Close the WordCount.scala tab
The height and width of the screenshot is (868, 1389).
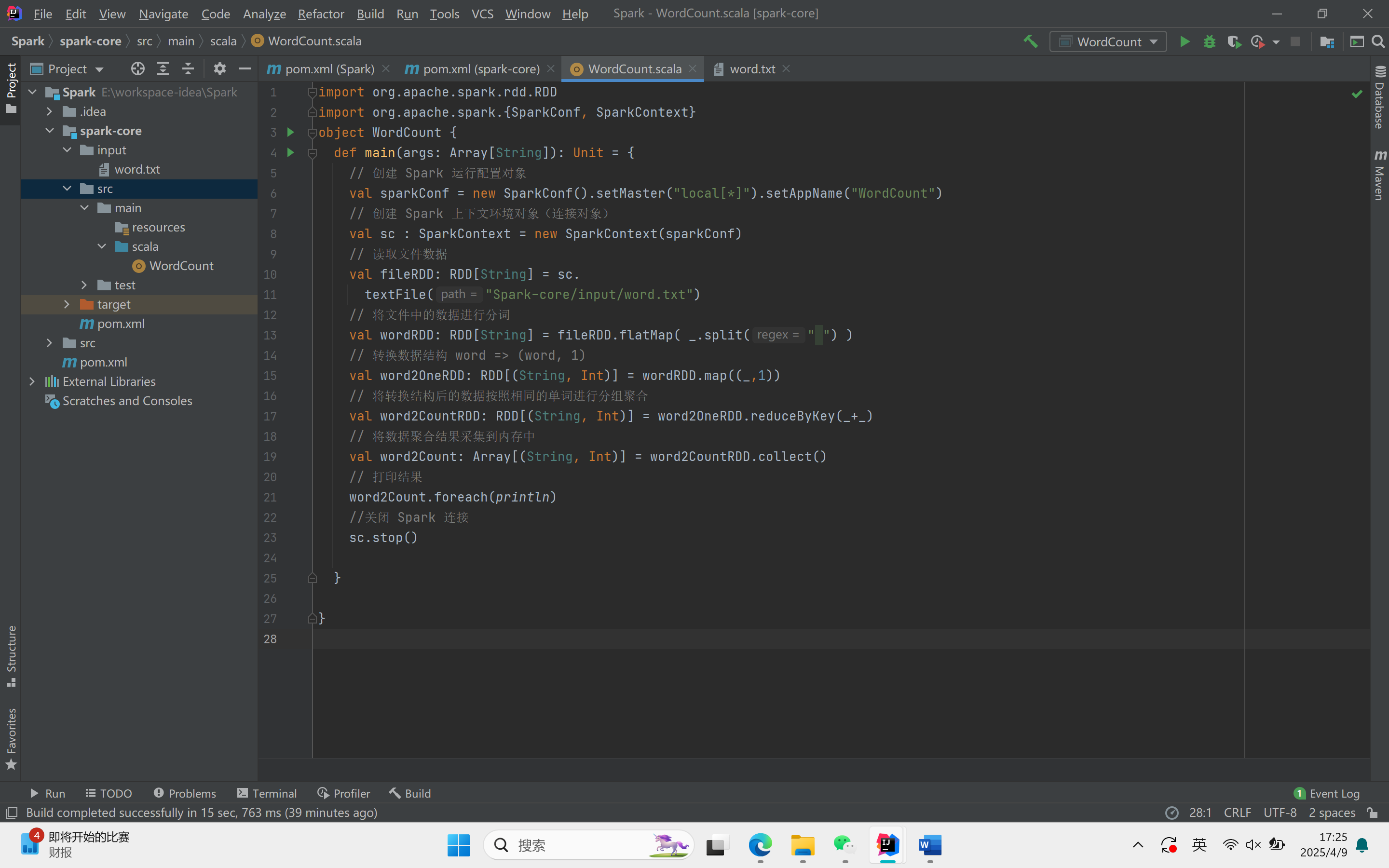tap(693, 69)
